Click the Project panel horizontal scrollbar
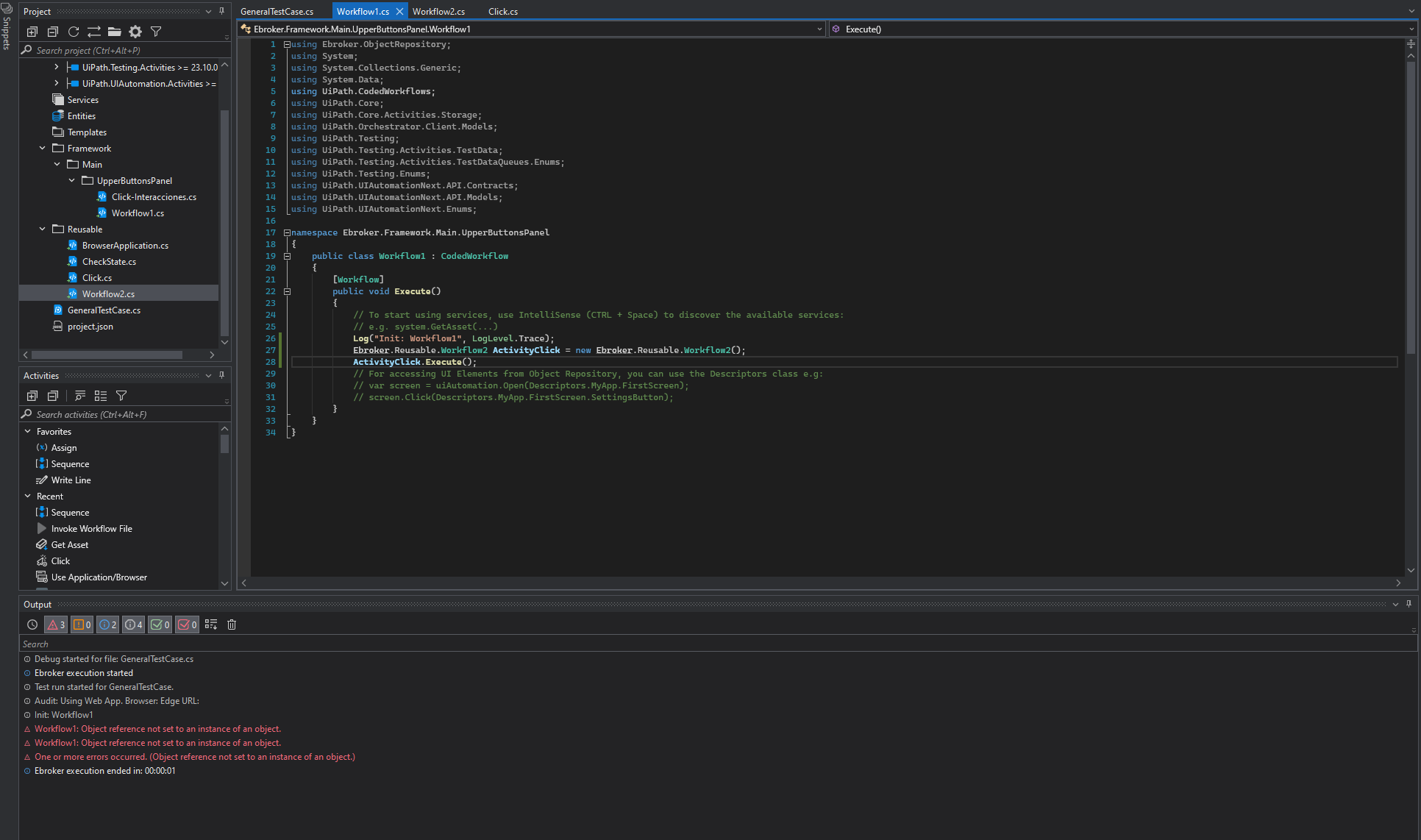1421x840 pixels. pyautogui.click(x=107, y=355)
